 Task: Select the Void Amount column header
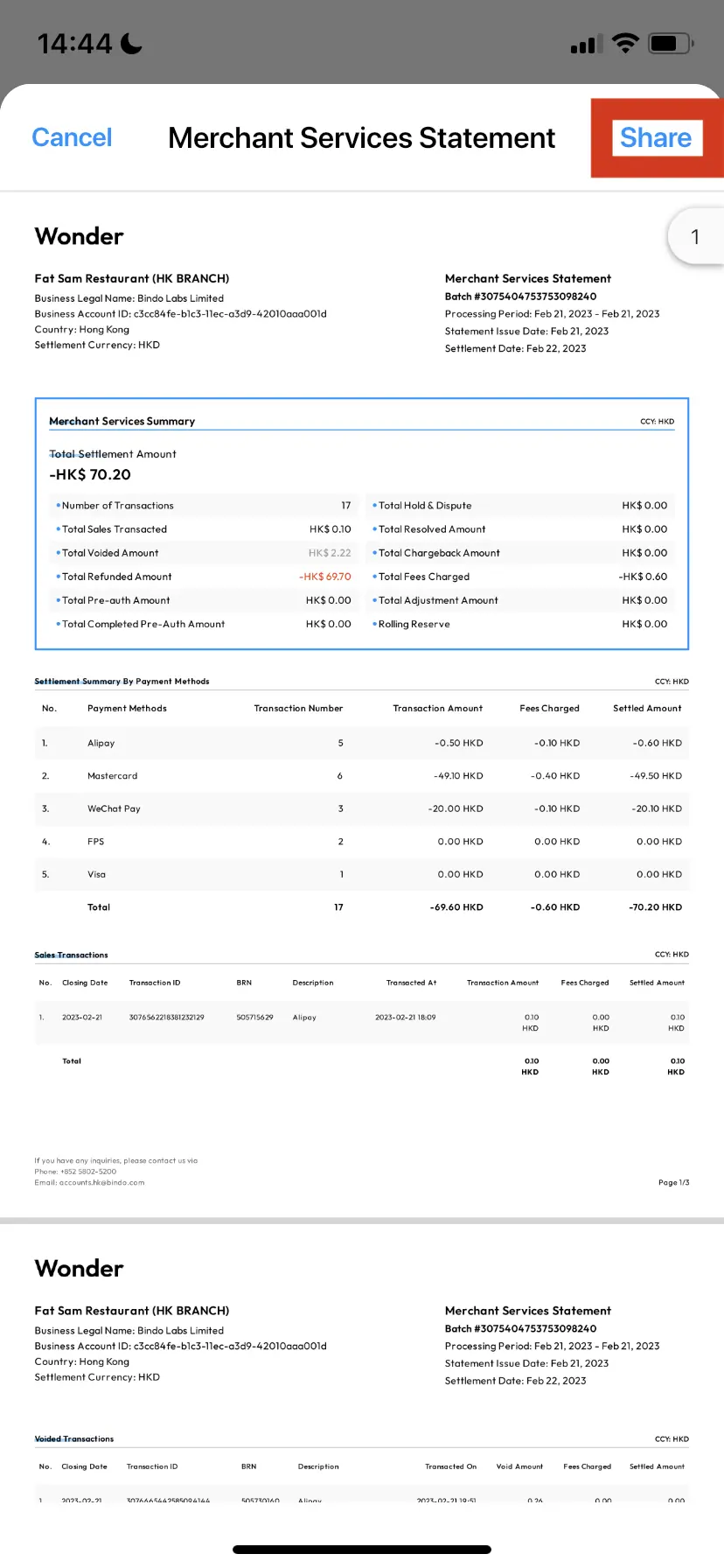point(519,1466)
